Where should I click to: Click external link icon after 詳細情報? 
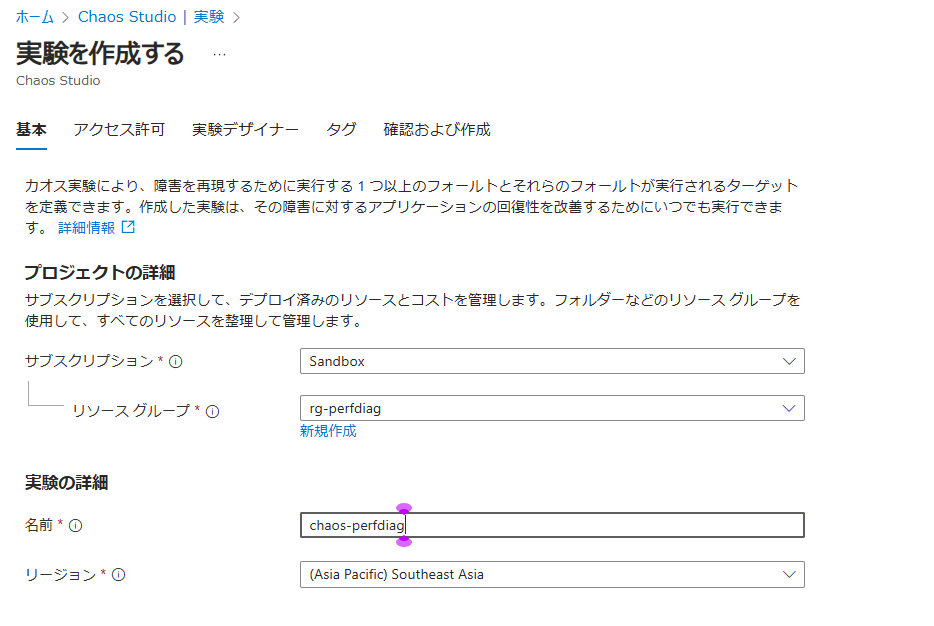coord(128,227)
